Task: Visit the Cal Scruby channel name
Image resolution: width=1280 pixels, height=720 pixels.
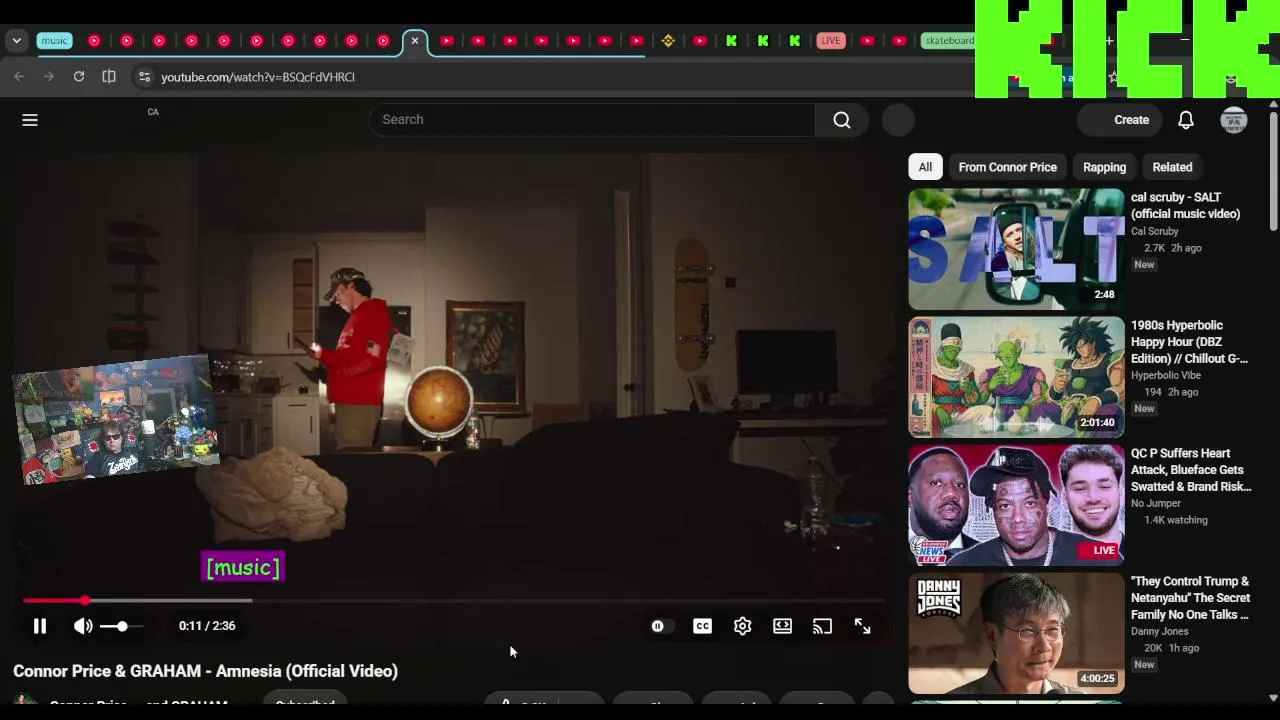Action: (x=1155, y=231)
